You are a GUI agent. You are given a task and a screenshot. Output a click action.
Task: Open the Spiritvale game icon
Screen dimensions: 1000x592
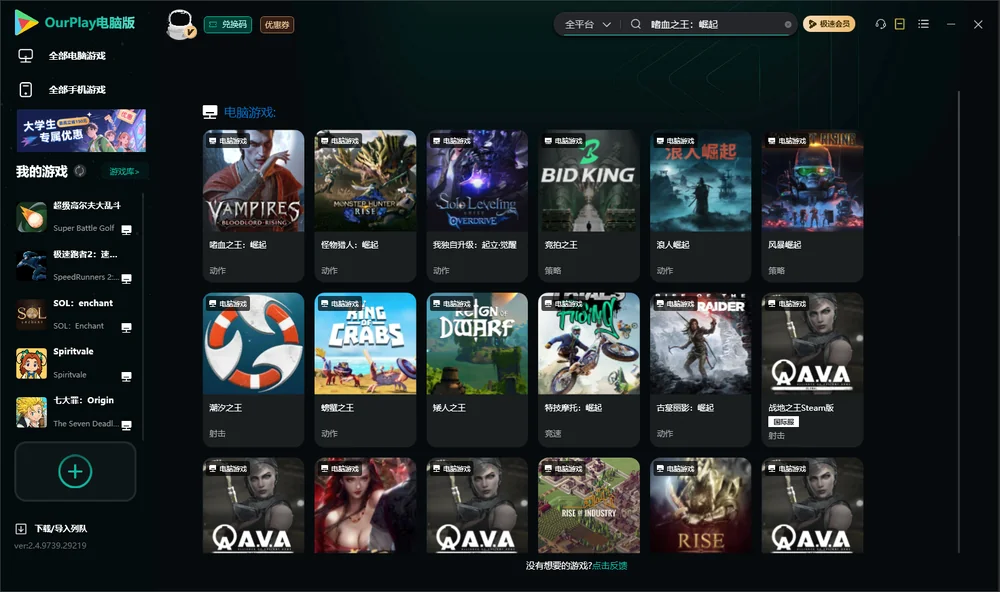[31, 363]
